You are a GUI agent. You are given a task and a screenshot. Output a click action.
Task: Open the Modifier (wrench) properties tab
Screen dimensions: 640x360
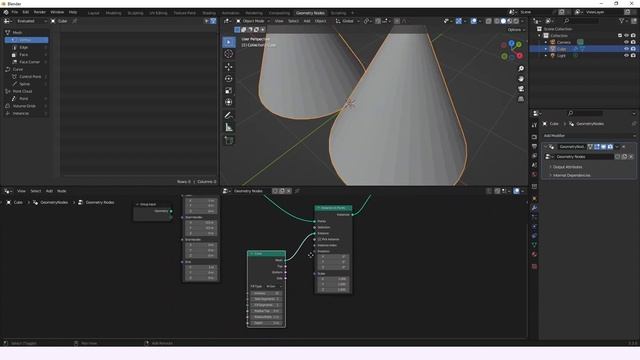(534, 208)
